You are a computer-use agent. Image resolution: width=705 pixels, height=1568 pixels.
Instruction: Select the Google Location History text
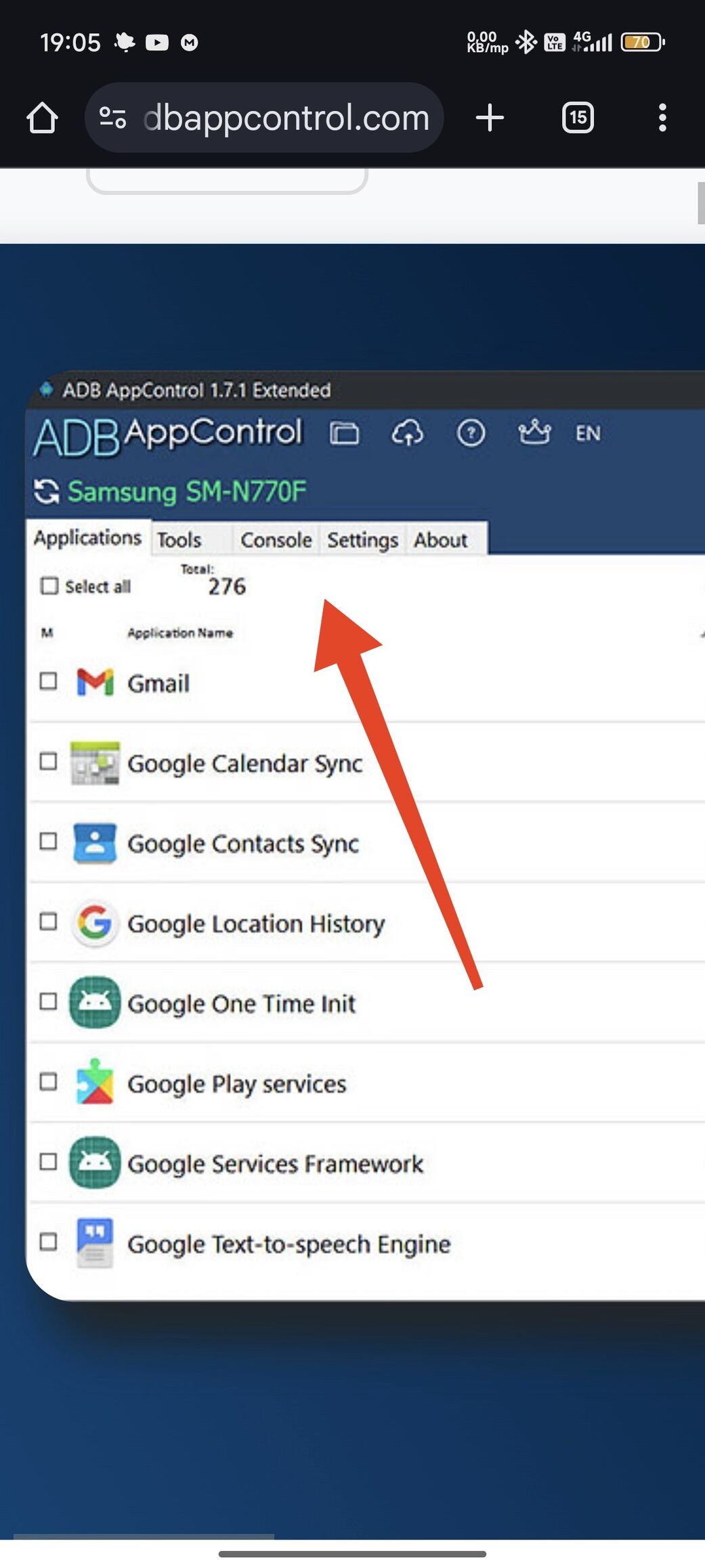(256, 924)
